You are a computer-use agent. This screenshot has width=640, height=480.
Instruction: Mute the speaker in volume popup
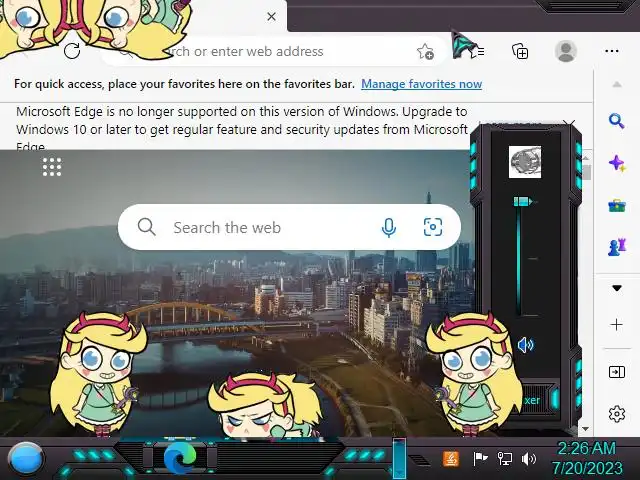[x=525, y=345]
